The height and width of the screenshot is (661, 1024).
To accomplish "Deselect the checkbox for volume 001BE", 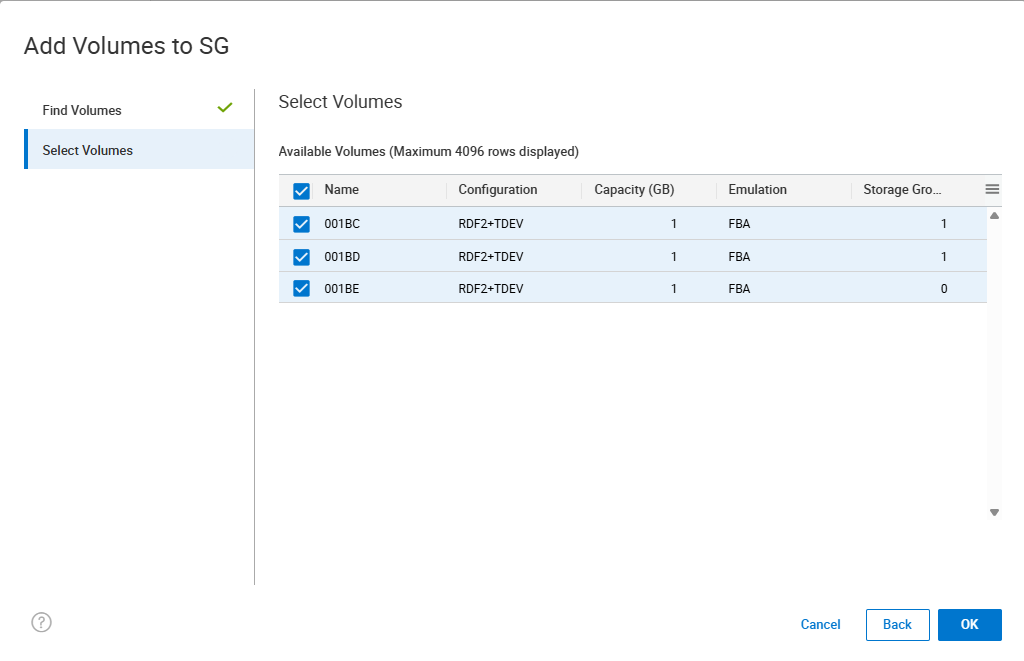I will click(x=301, y=289).
